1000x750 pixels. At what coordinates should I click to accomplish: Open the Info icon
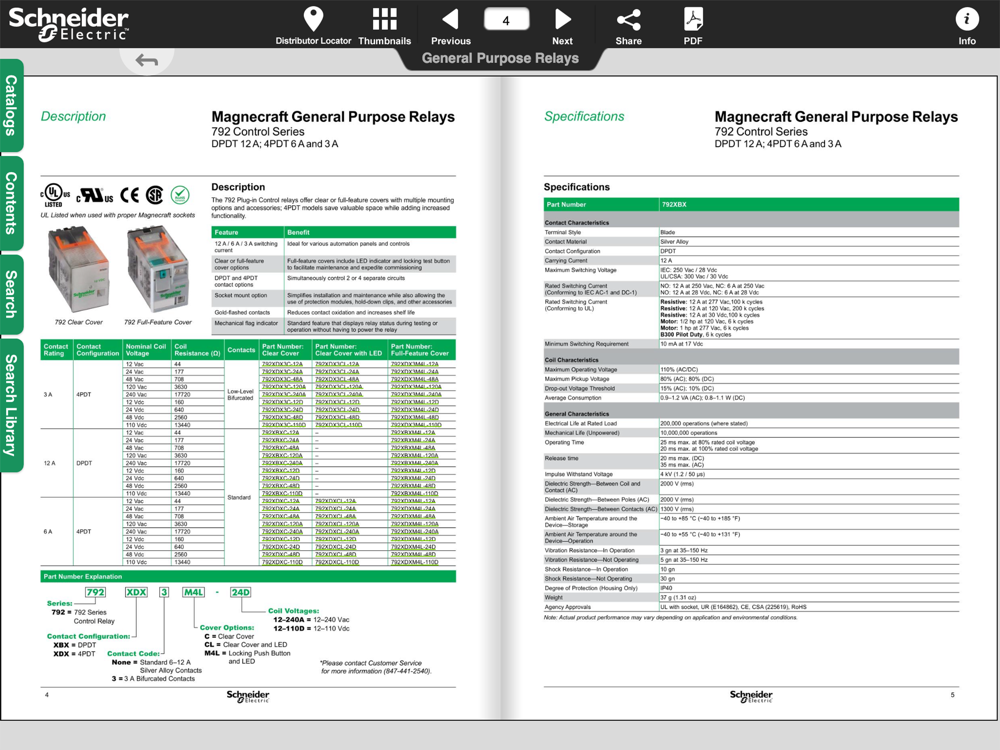click(x=967, y=19)
